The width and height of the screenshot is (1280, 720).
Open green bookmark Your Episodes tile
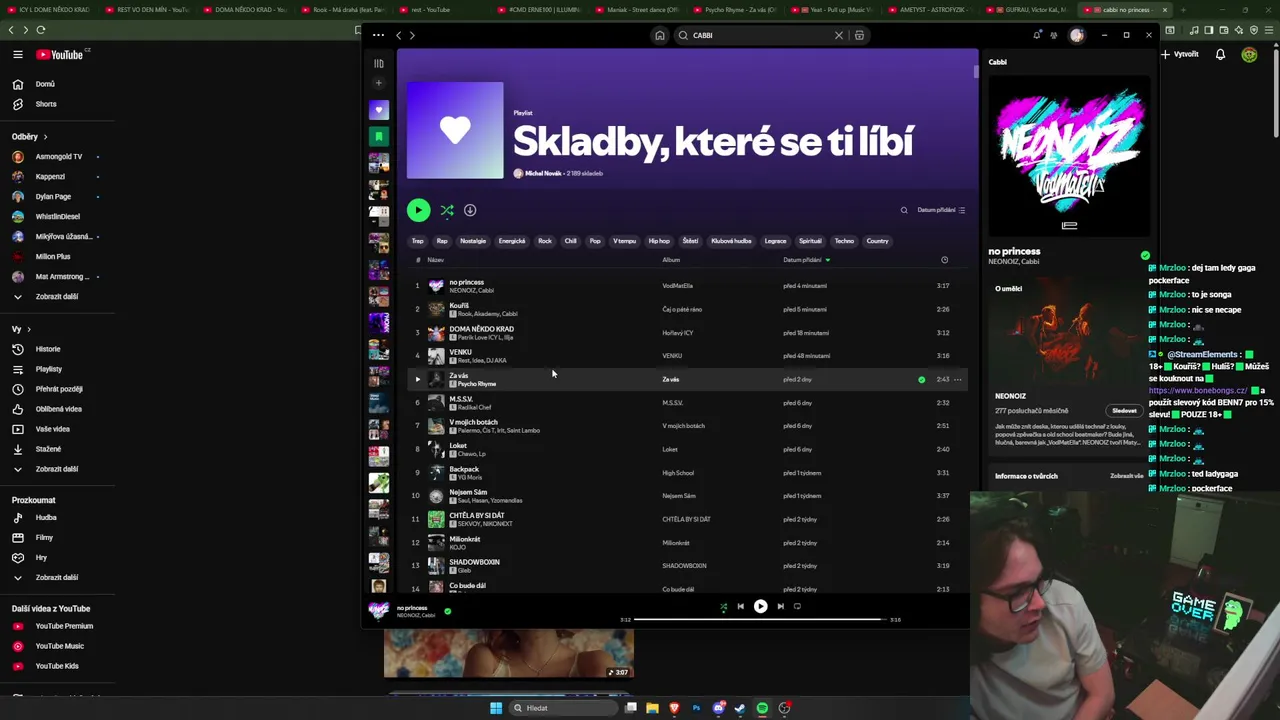point(379,135)
